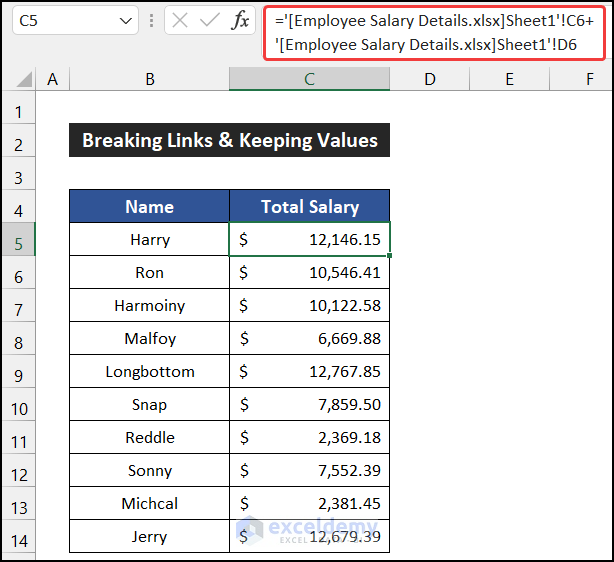Click the Total Salary header cell
614x562 pixels.
(309, 207)
